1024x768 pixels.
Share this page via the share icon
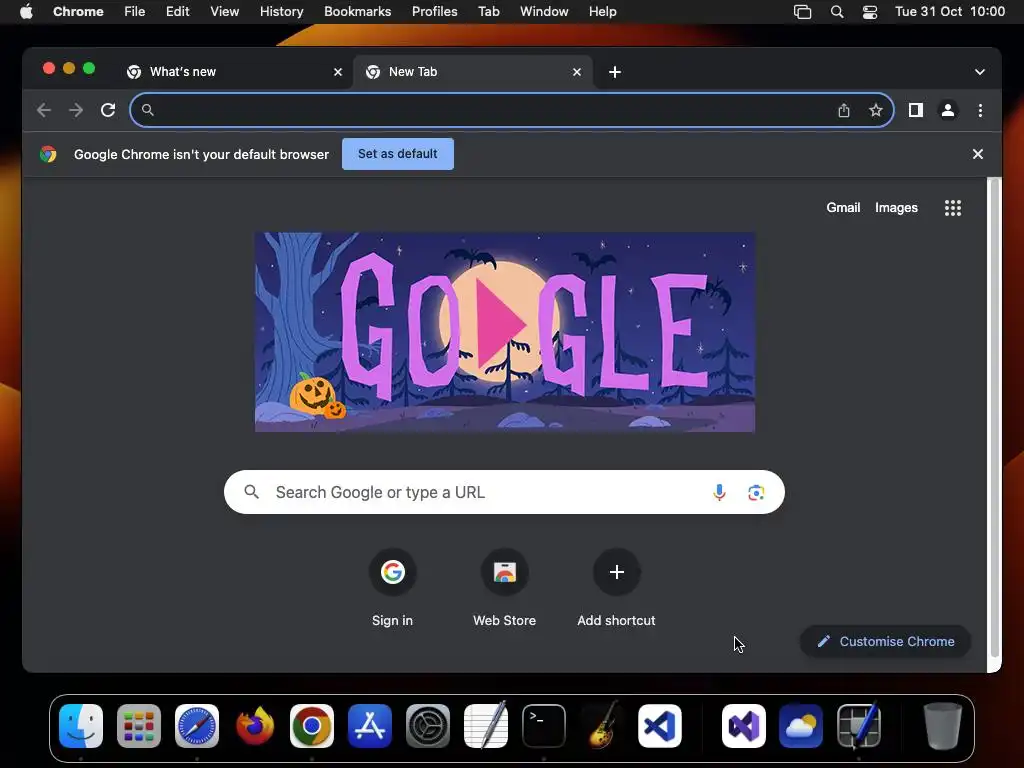[844, 110]
